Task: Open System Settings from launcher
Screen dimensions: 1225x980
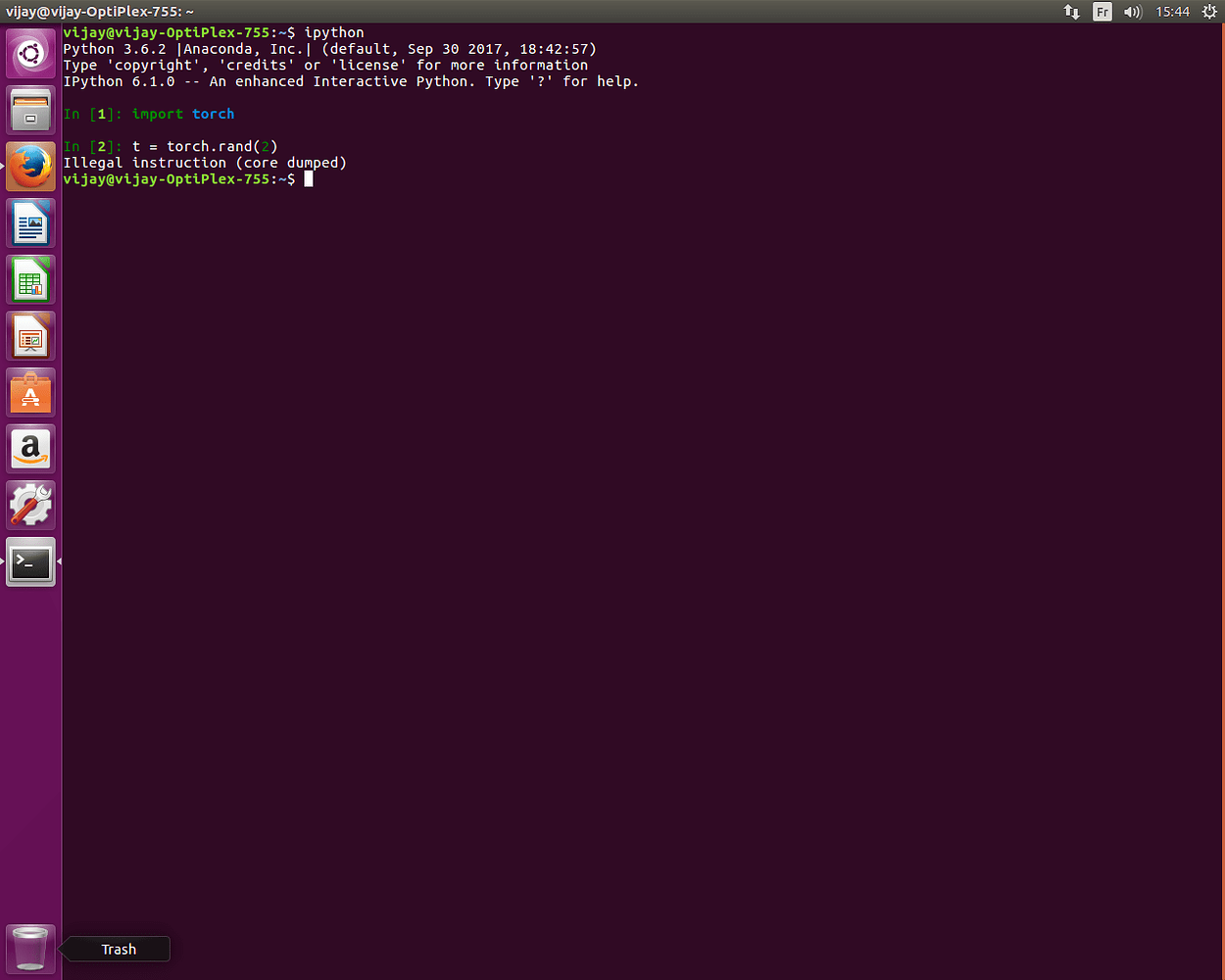Action: click(30, 506)
